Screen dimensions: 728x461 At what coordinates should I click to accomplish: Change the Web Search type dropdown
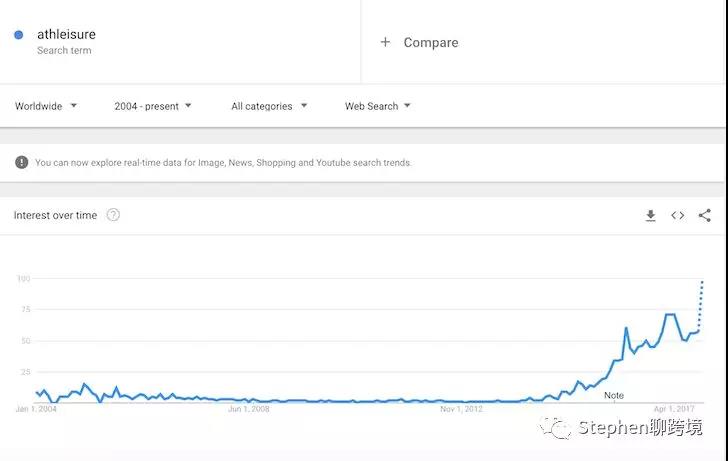pos(377,106)
